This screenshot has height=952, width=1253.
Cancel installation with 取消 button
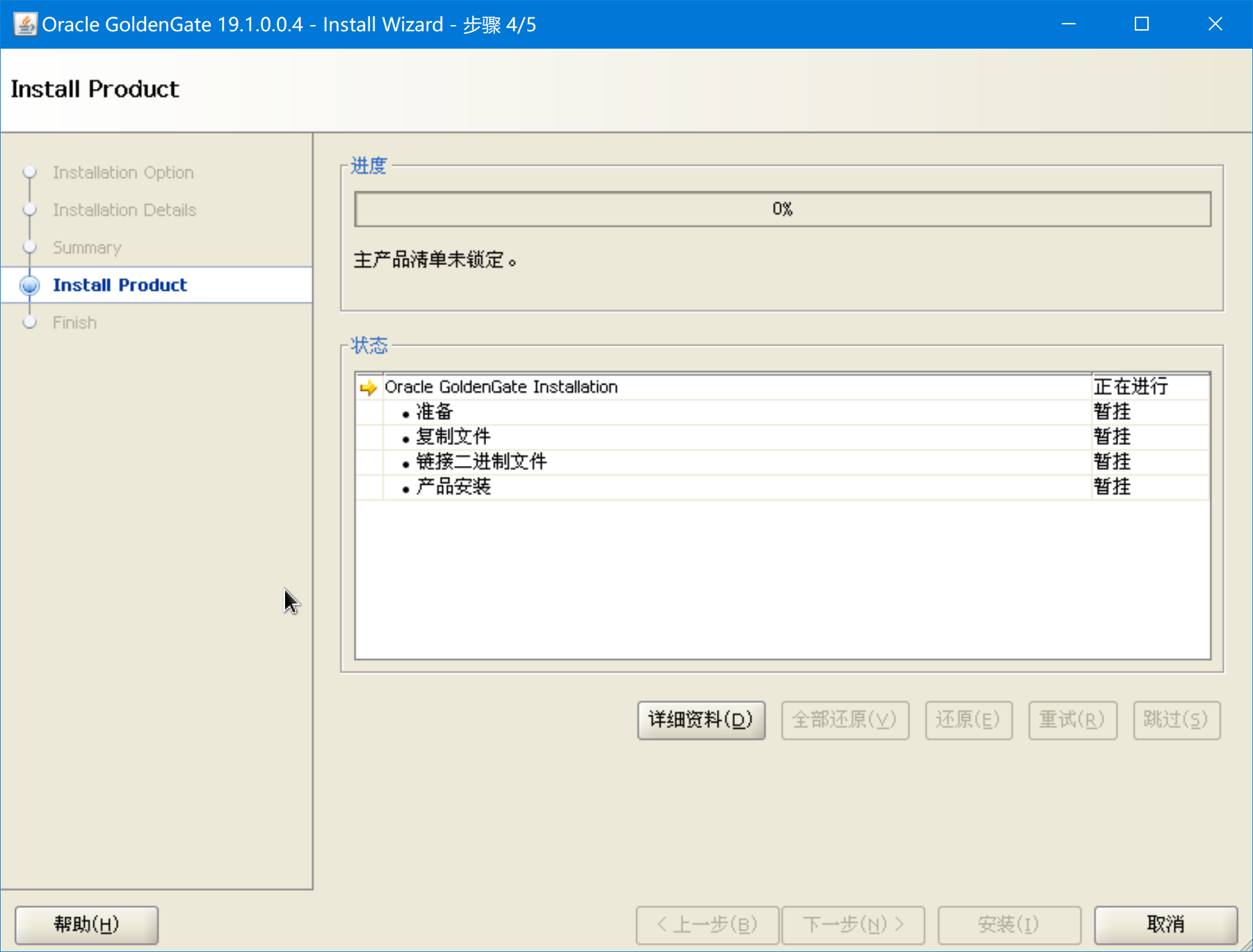(x=1166, y=924)
